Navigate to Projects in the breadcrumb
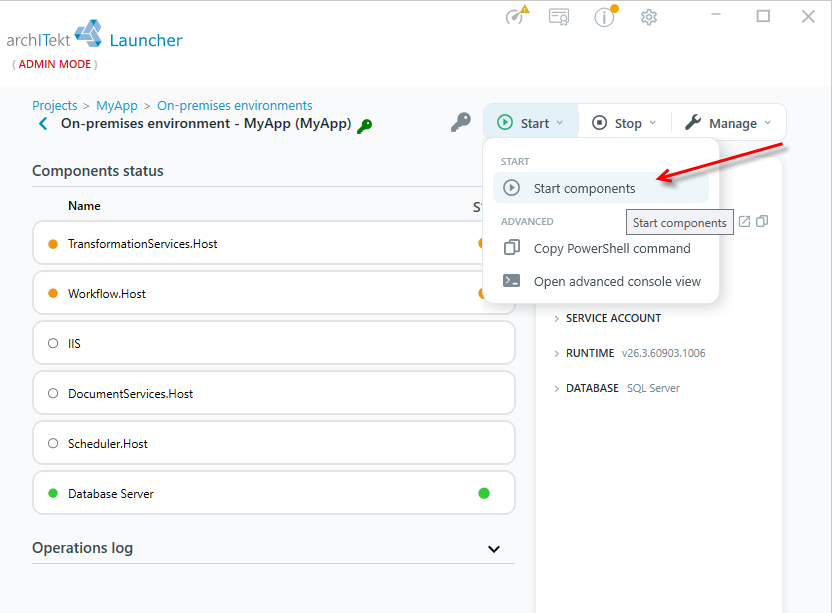Screen dimensions: 832x613 click(x=55, y=106)
